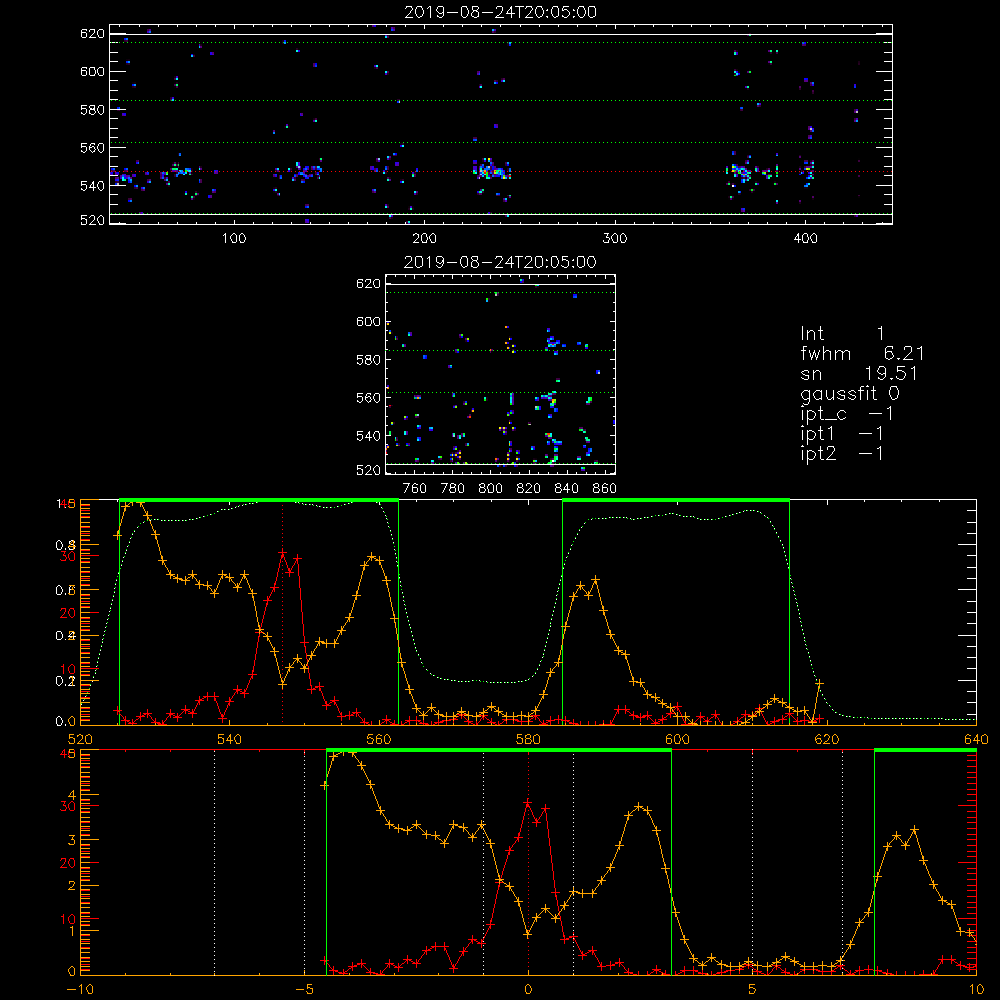Click y-axis label 600 in middle plot

[369, 321]
